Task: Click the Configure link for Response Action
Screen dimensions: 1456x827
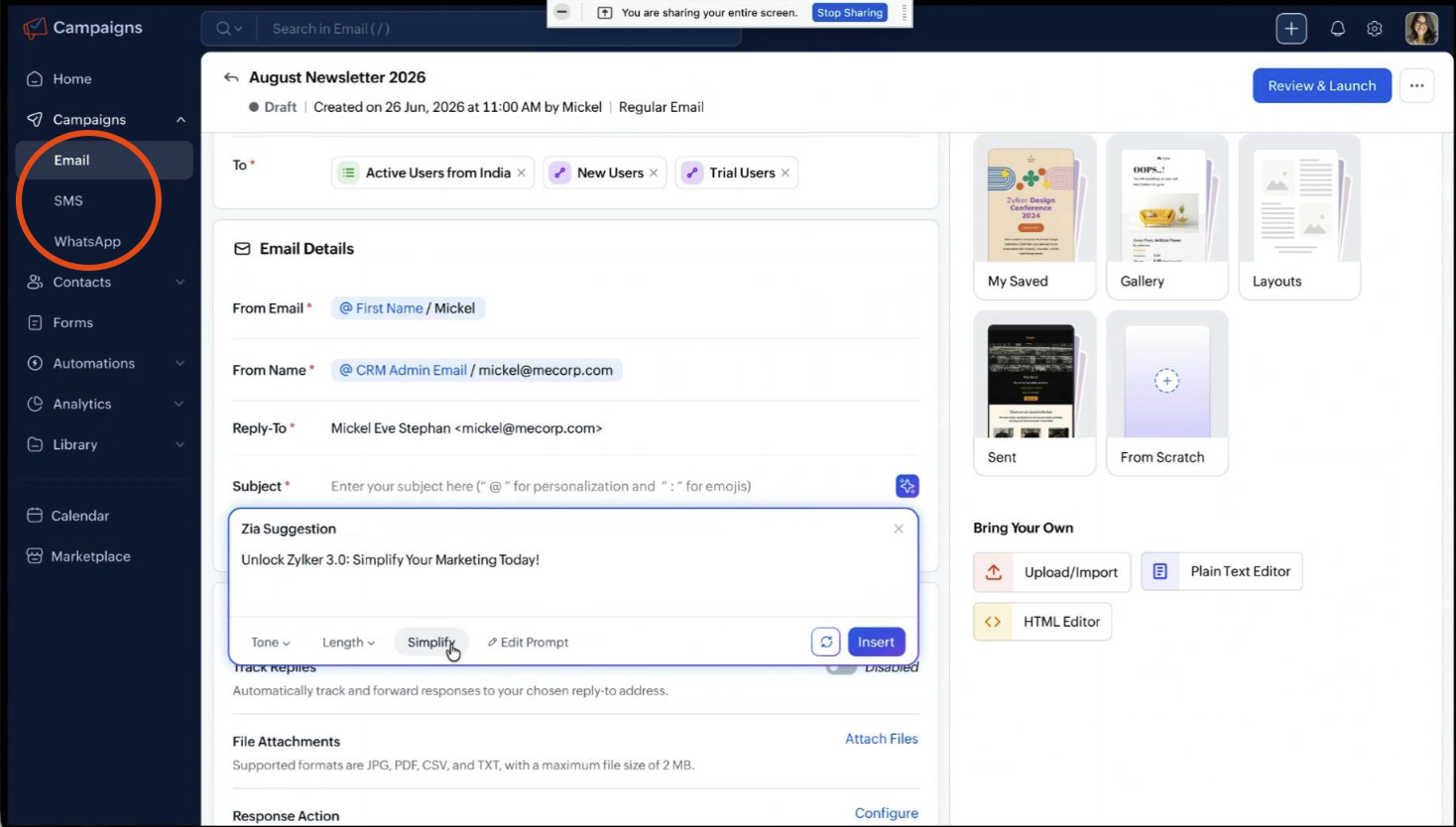Action: [x=887, y=813]
